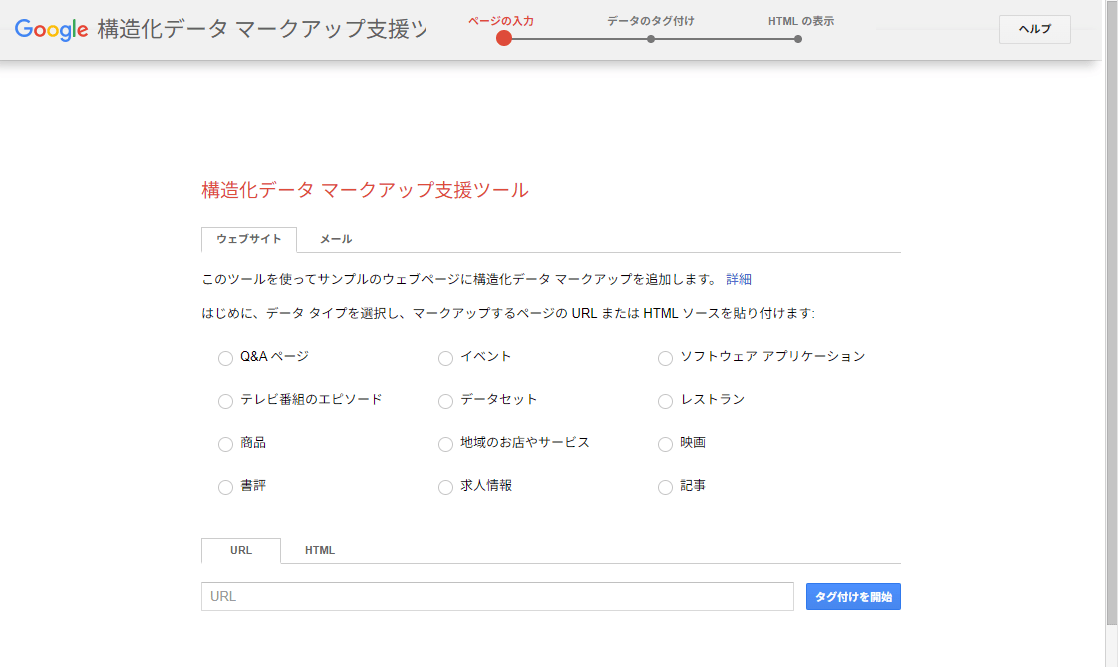Choose the データセット radio button
Viewport: 1118px width, 667px height.
[445, 401]
